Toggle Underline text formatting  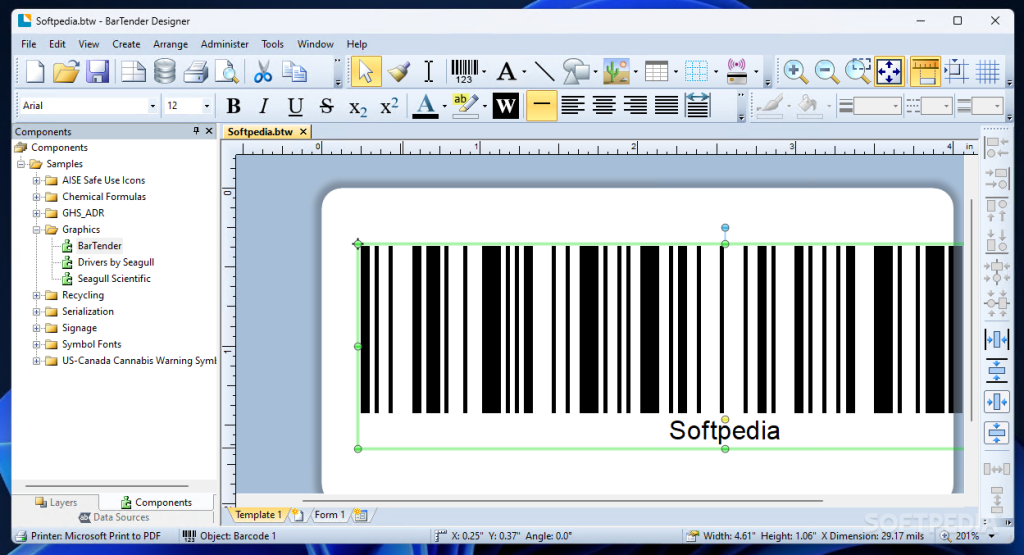(295, 106)
